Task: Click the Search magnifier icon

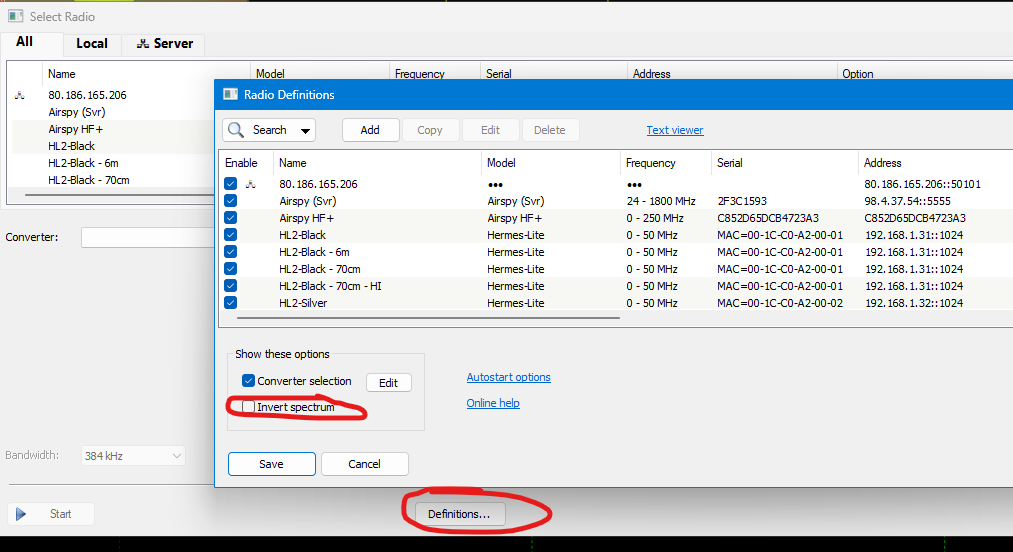Action: coord(236,130)
